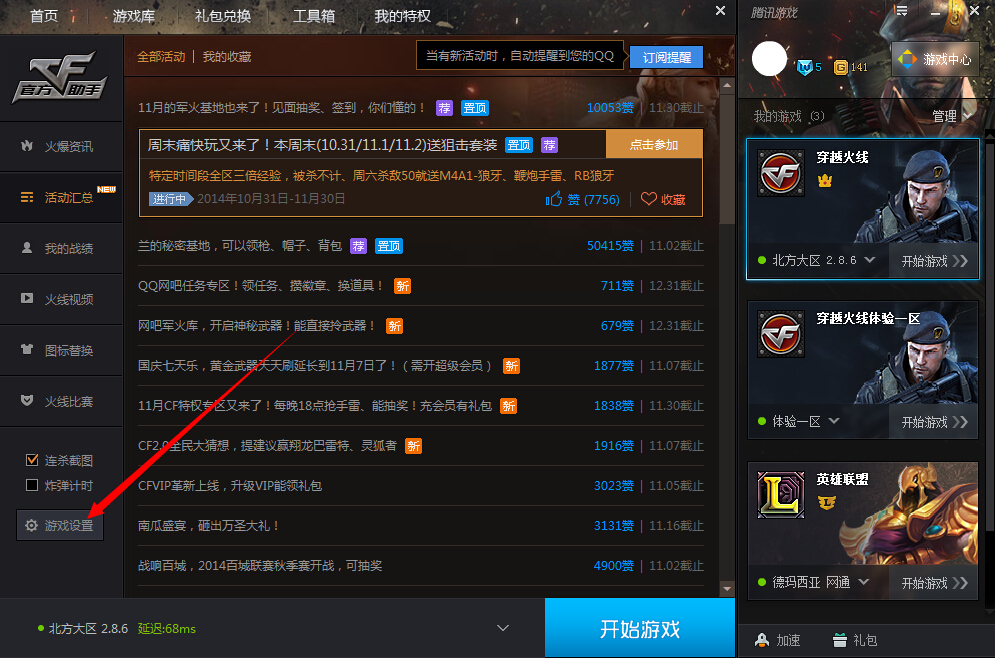Select the 全部活动 sub-tab
The image size is (995, 658).
[x=161, y=56]
